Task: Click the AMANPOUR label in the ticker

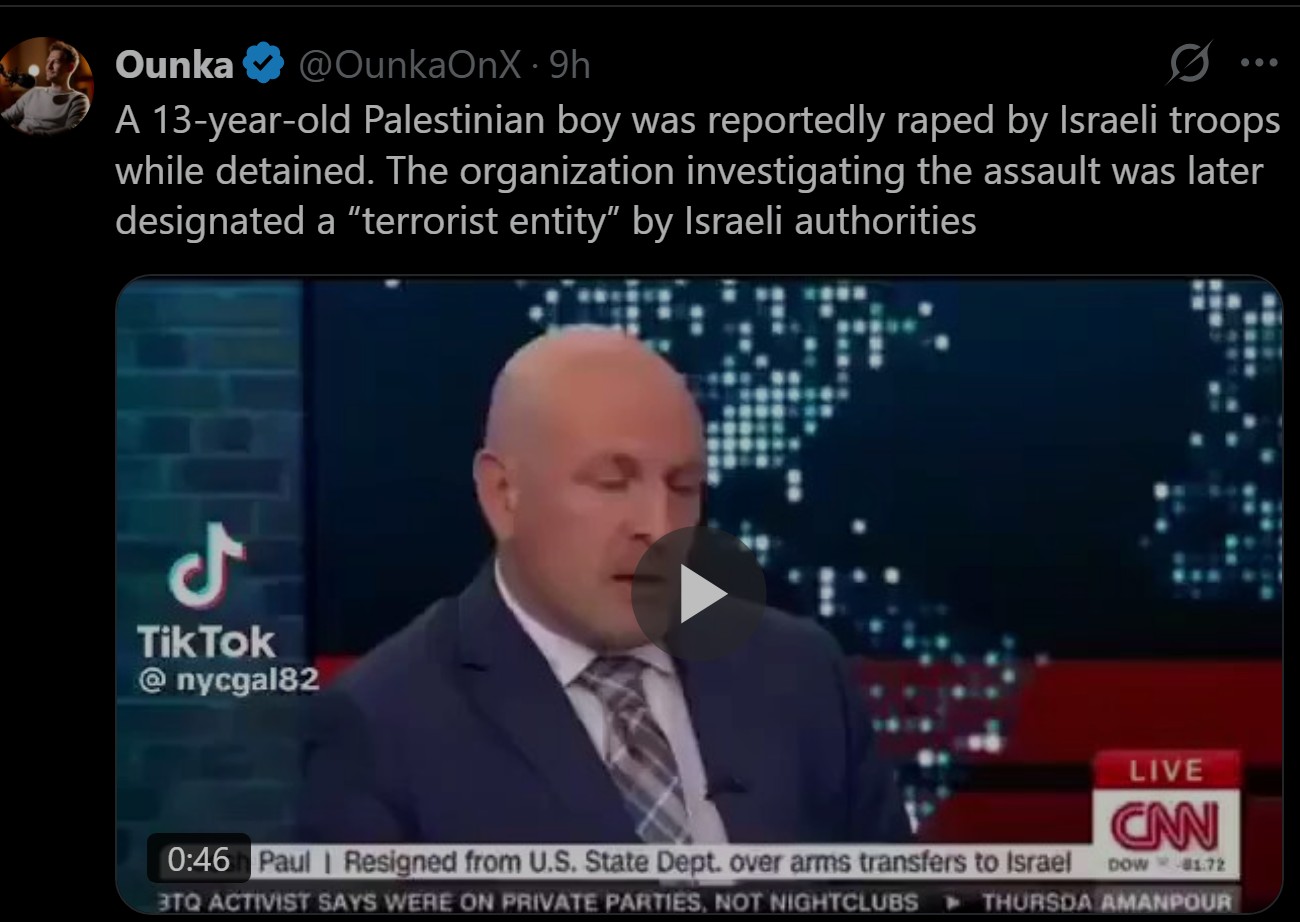Action: click(x=1166, y=900)
